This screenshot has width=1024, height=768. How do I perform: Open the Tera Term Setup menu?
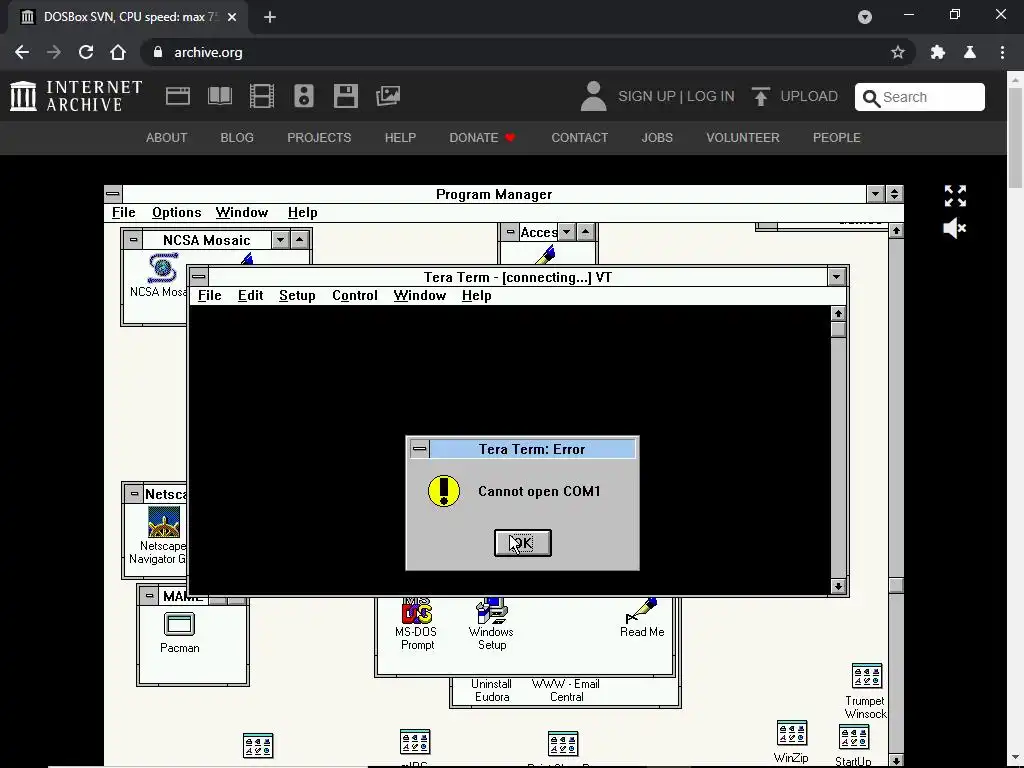[297, 296]
